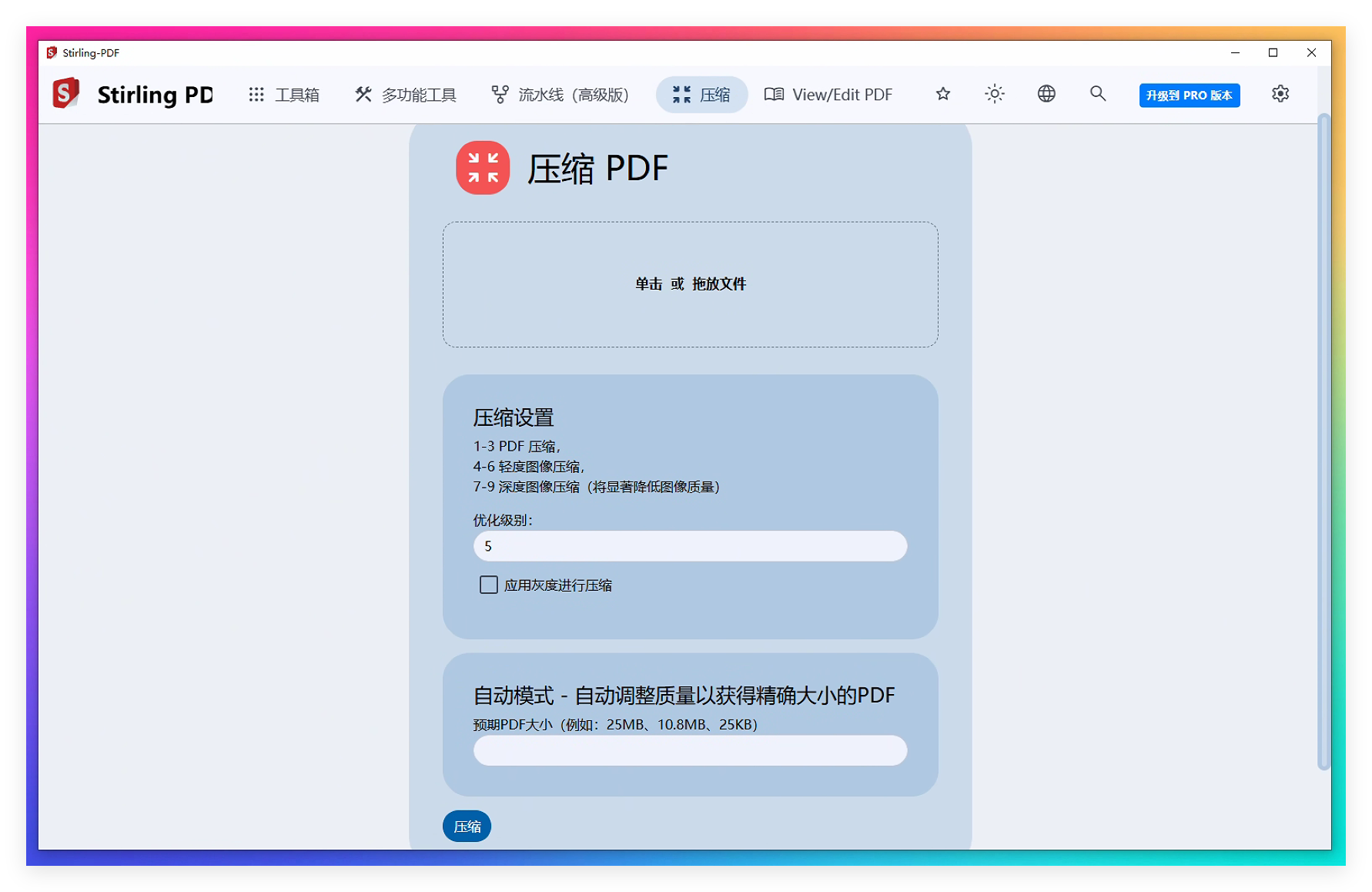Select View/Edit PDF in the menu bar

coord(828,94)
